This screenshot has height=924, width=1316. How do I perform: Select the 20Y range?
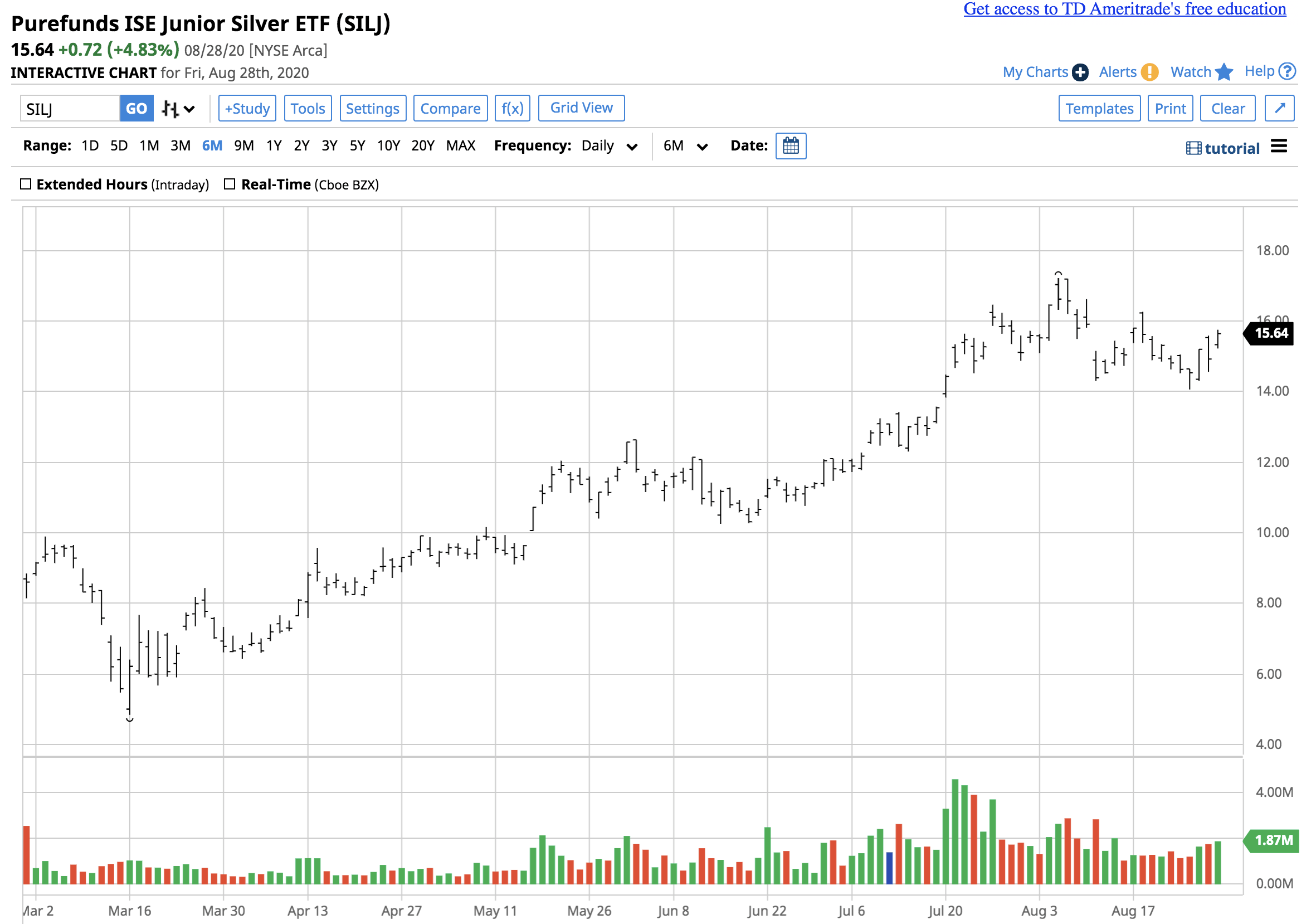coord(422,145)
